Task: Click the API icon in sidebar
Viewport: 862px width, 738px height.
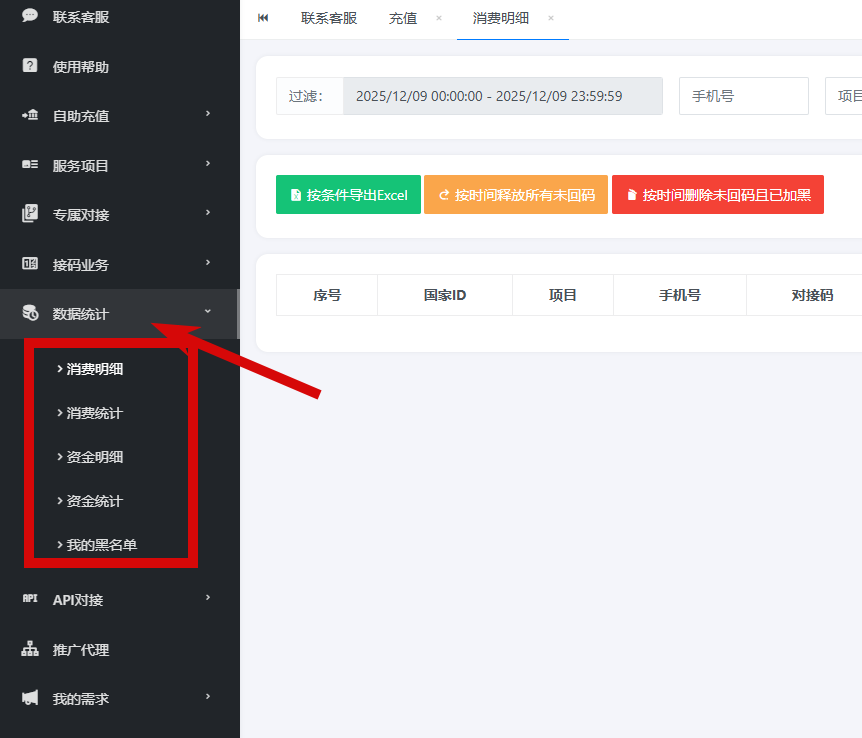Action: coord(30,598)
